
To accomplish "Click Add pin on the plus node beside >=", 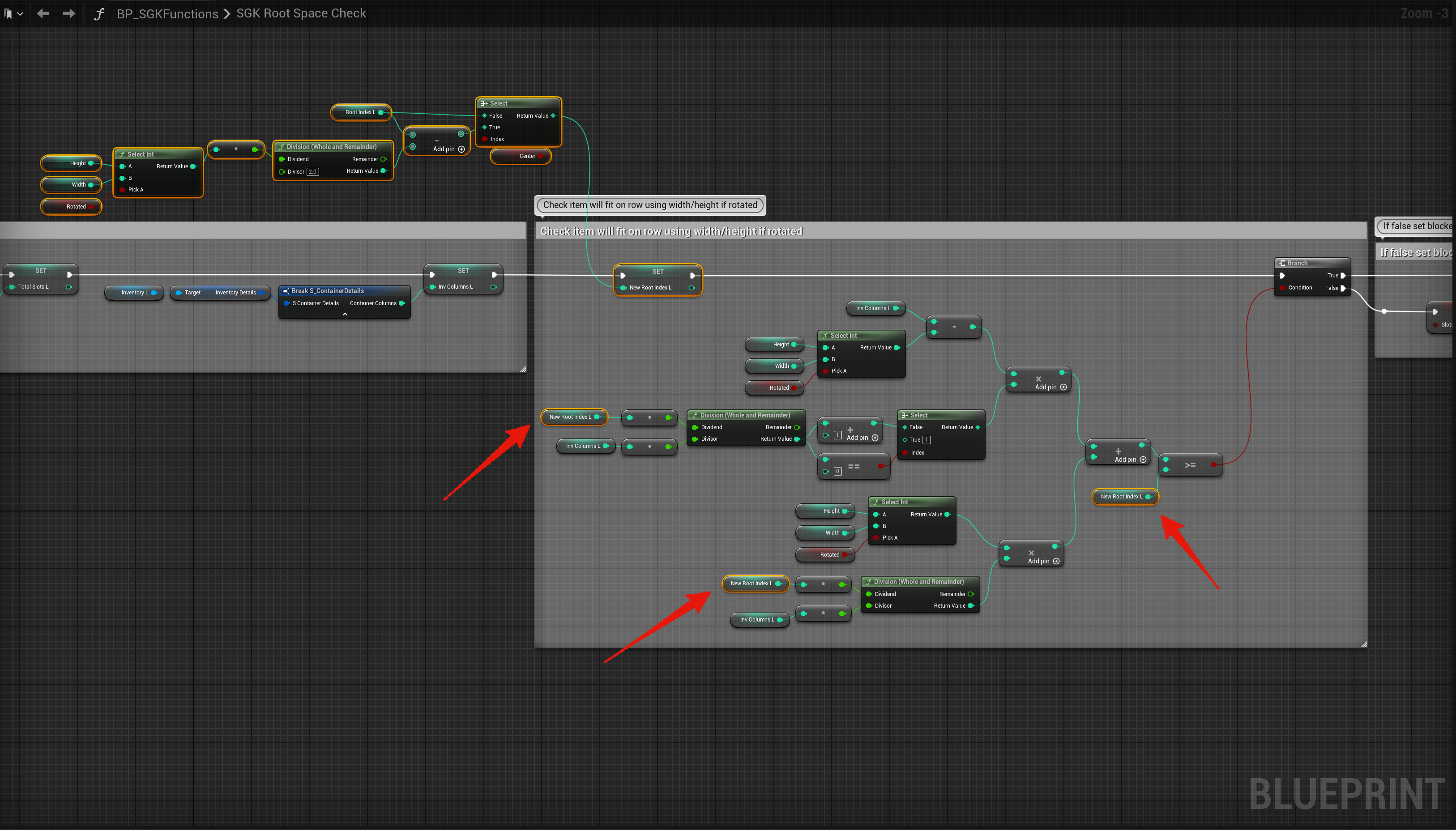I will 1130,460.
